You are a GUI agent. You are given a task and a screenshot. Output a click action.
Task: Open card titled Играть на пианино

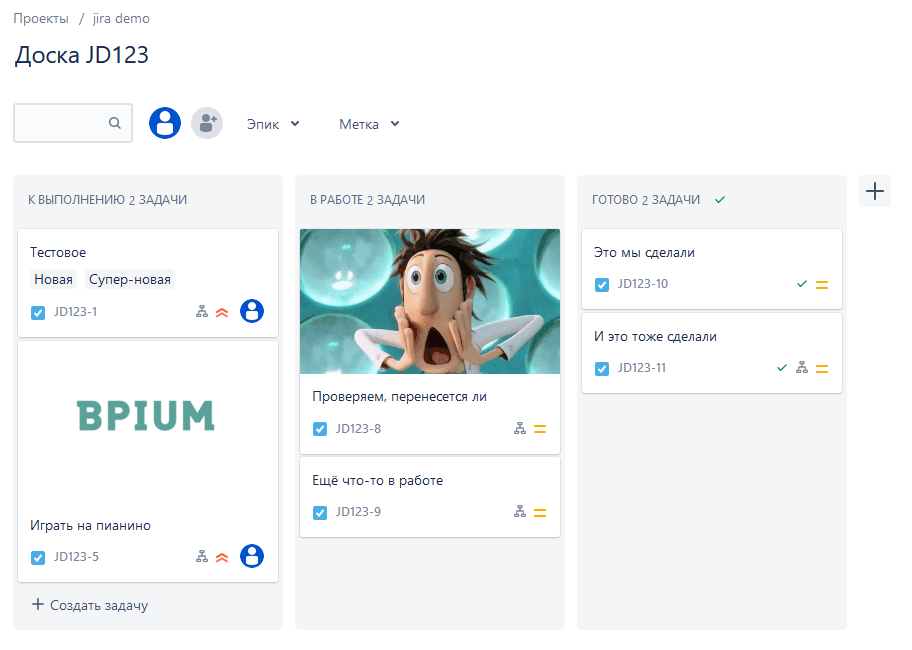(91, 526)
